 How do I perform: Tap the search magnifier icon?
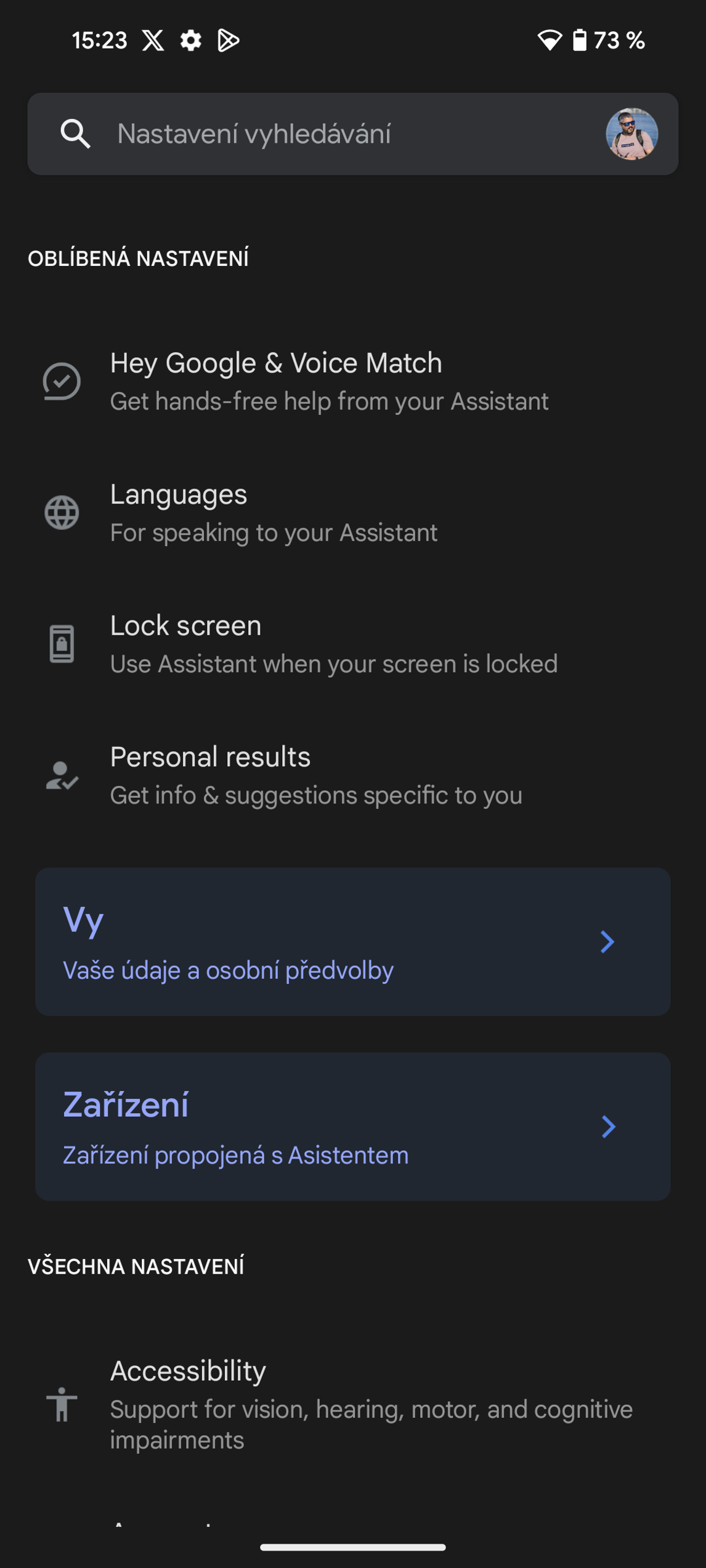75,134
